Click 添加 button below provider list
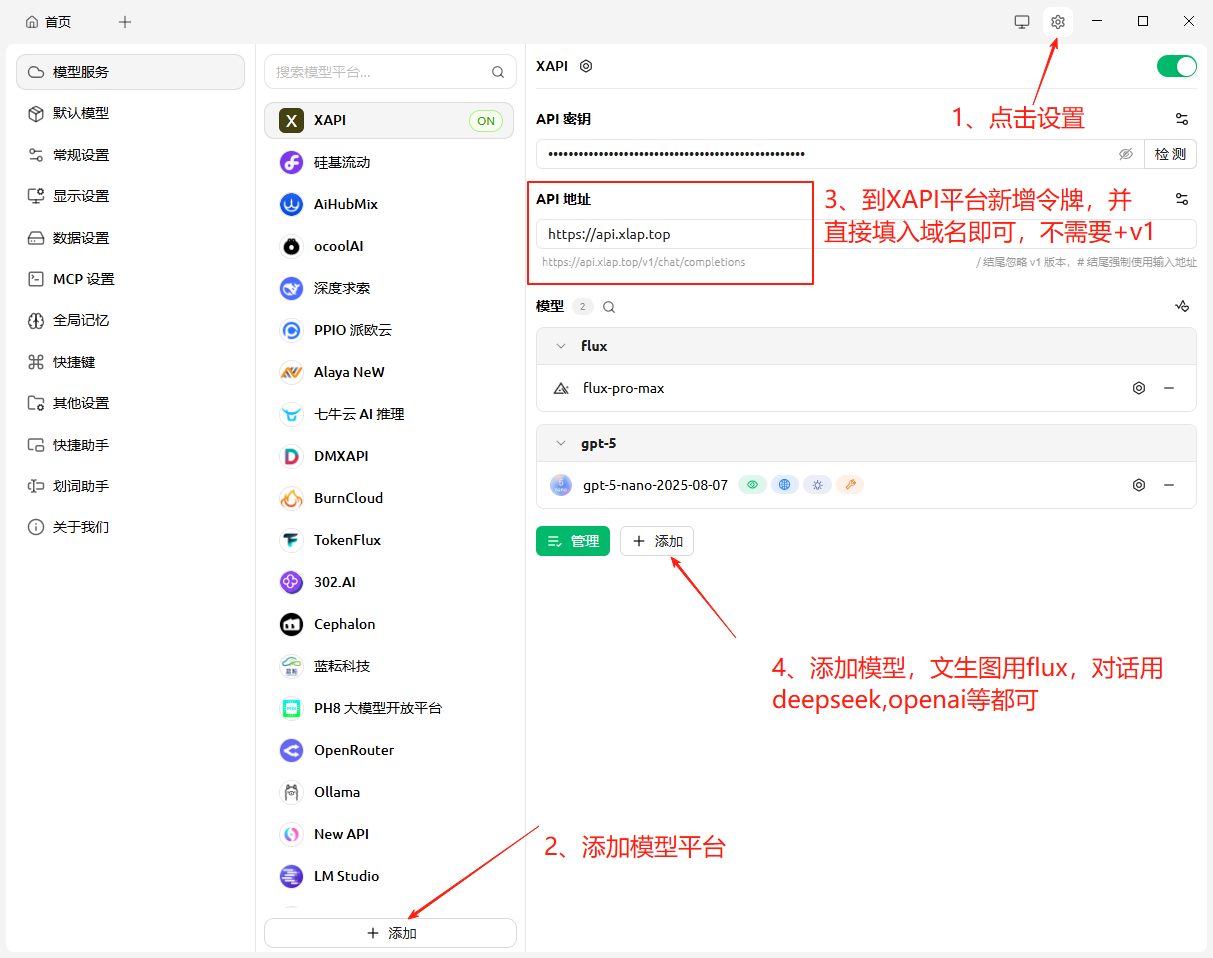Image resolution: width=1213 pixels, height=958 pixels. pos(390,933)
